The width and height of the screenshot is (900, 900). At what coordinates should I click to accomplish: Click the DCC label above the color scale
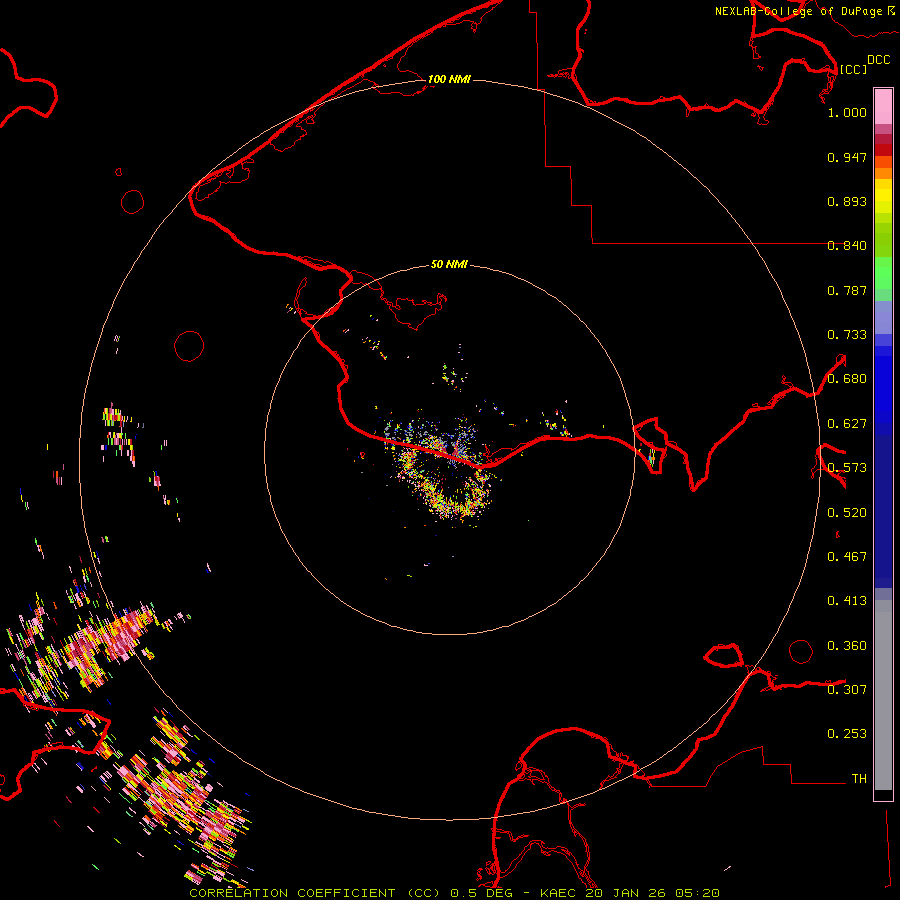point(878,60)
